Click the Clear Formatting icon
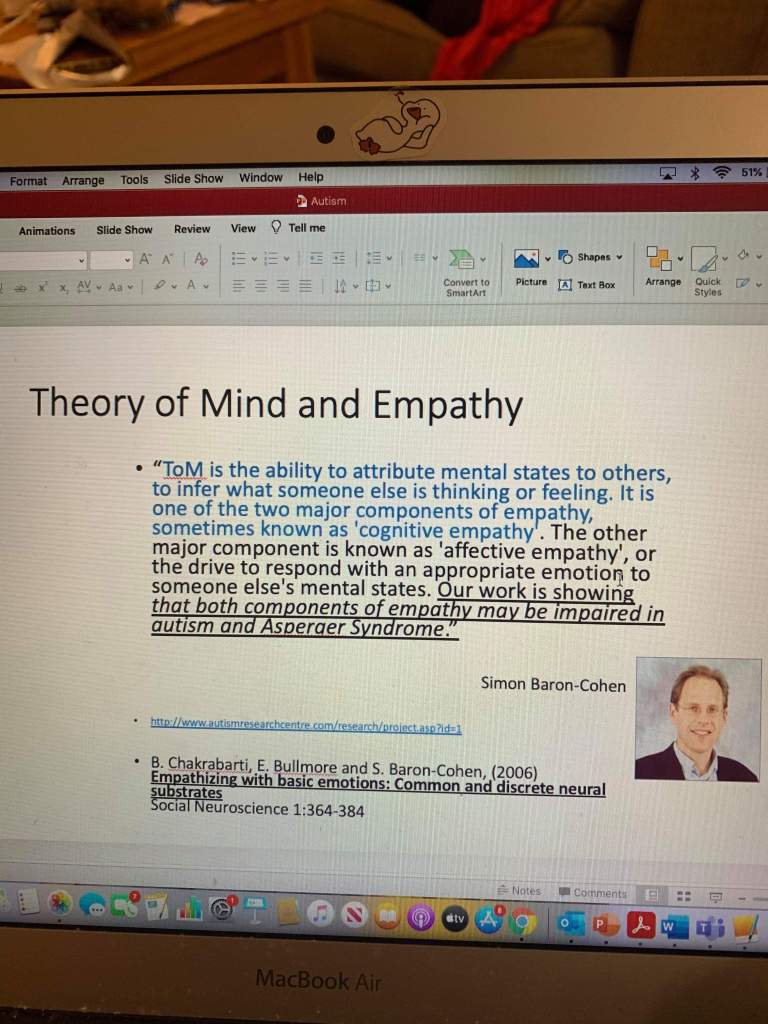Image resolution: width=768 pixels, height=1024 pixels. pos(201,259)
